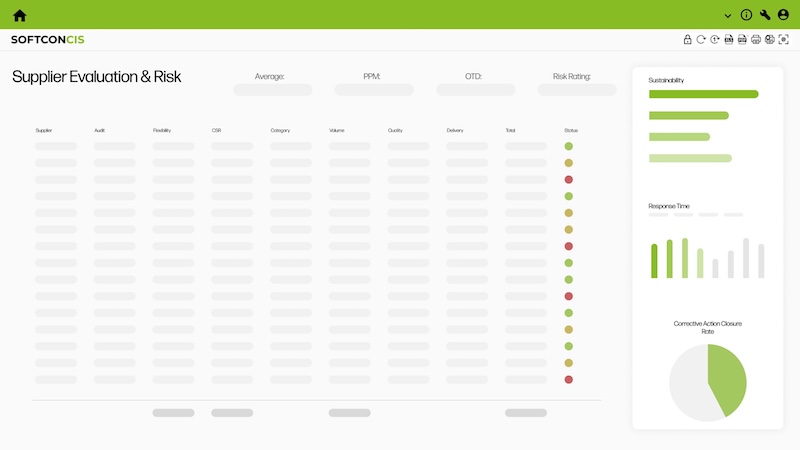This screenshot has height=450, width=800.
Task: Click the Response Time chart title
Action: (x=668, y=206)
